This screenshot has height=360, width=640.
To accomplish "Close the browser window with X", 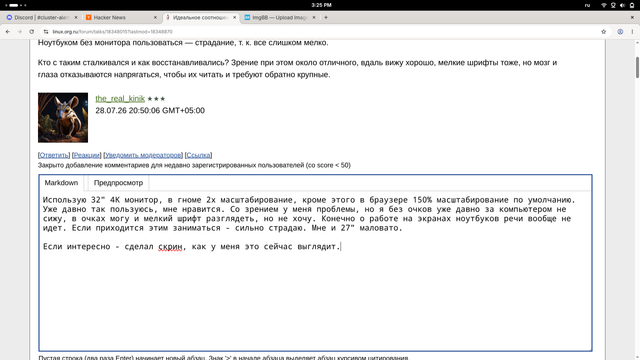I will pyautogui.click(x=632, y=18).
